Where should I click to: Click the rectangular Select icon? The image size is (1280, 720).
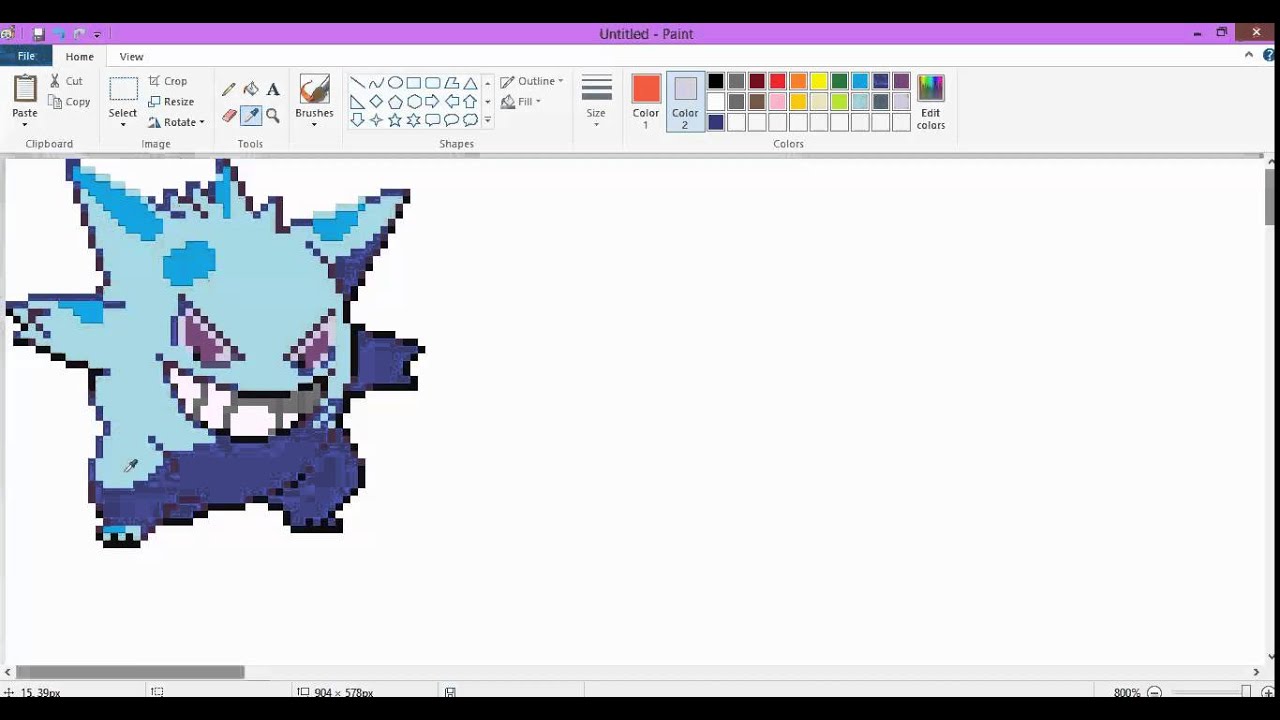click(123, 90)
